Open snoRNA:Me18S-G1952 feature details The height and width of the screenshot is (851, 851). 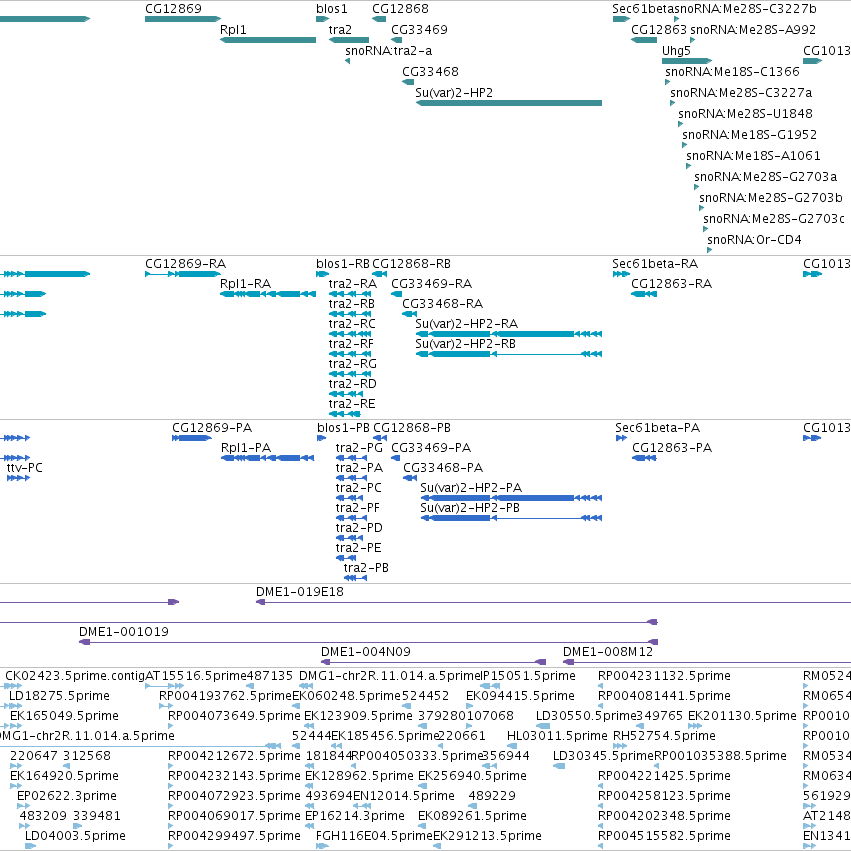(749, 135)
